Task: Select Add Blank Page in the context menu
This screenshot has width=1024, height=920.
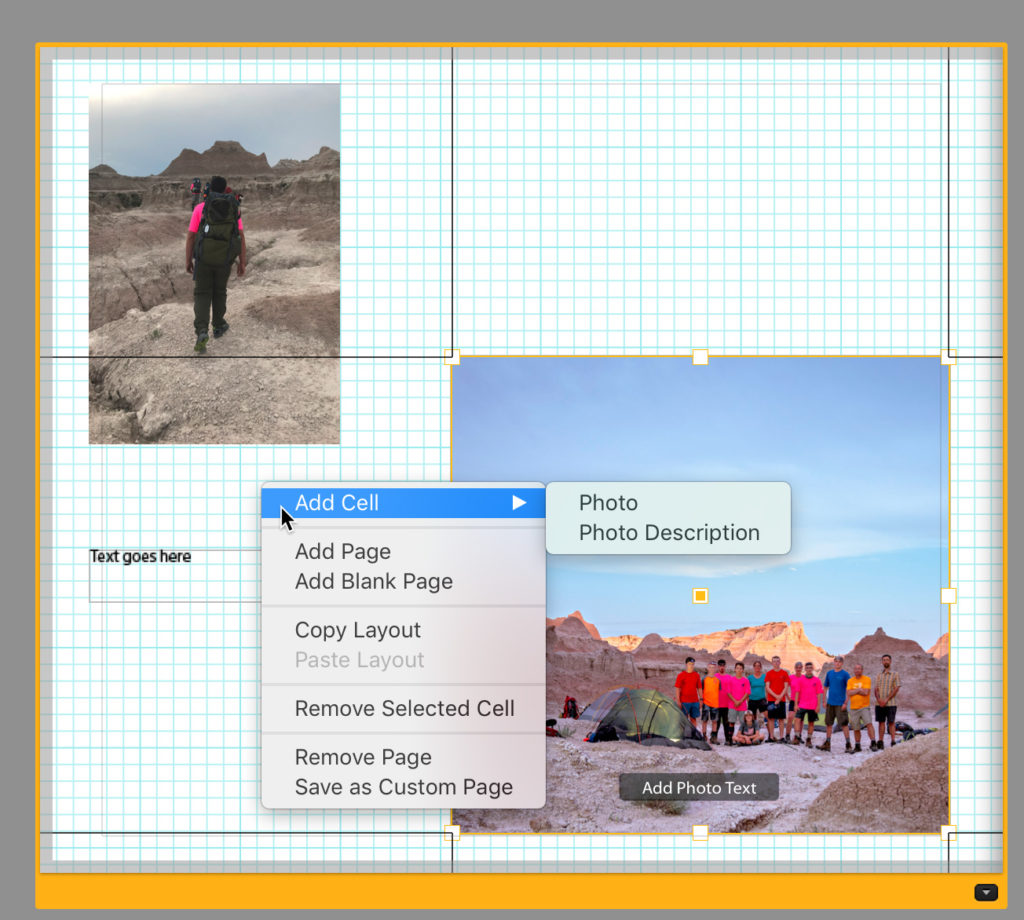Action: click(374, 582)
